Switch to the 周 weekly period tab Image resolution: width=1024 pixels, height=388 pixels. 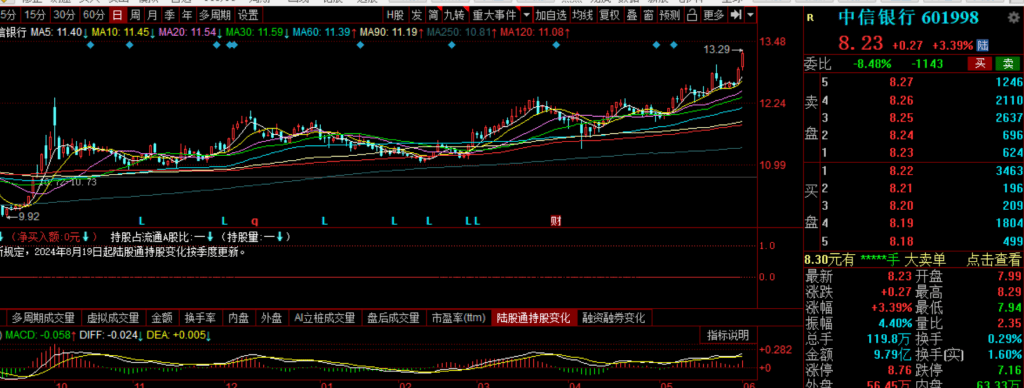point(135,14)
